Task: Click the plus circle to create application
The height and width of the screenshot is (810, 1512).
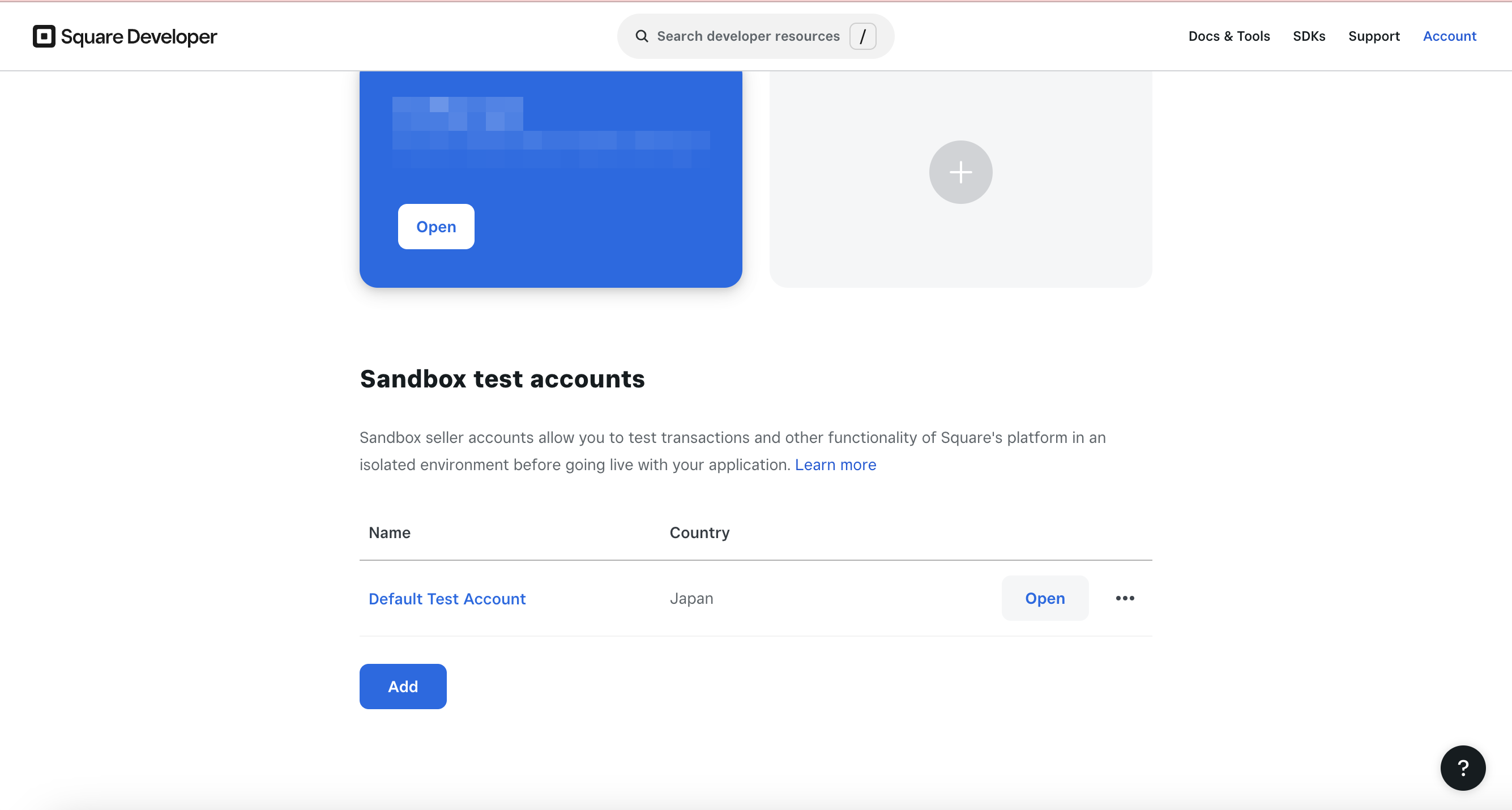Action: (x=960, y=172)
